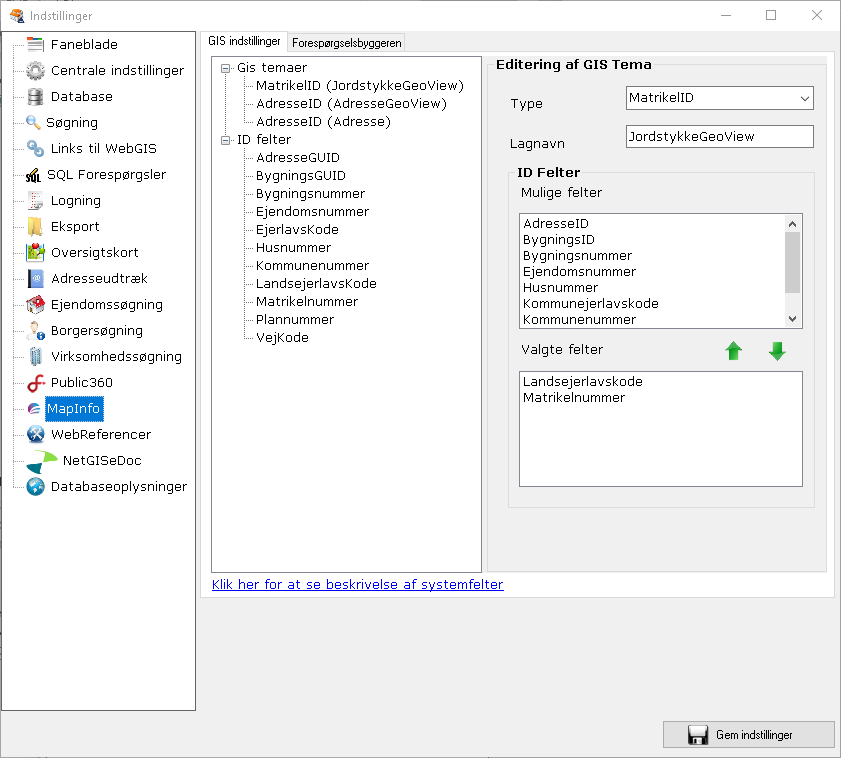Click the green down arrow above Valgte felter
The width and height of the screenshot is (841, 758).
pos(777,351)
